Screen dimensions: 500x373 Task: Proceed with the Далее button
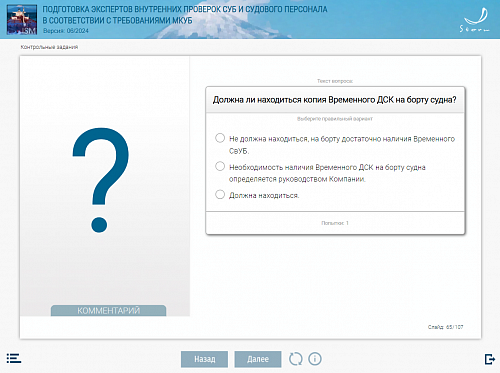coord(258,359)
